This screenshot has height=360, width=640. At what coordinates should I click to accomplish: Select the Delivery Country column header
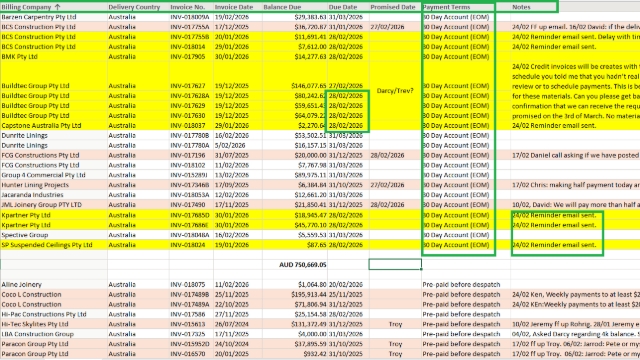[x=138, y=7]
